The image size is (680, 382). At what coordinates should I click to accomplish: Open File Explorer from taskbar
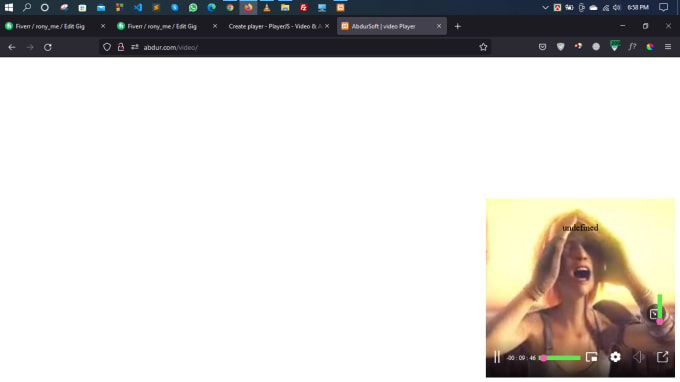(x=285, y=7)
